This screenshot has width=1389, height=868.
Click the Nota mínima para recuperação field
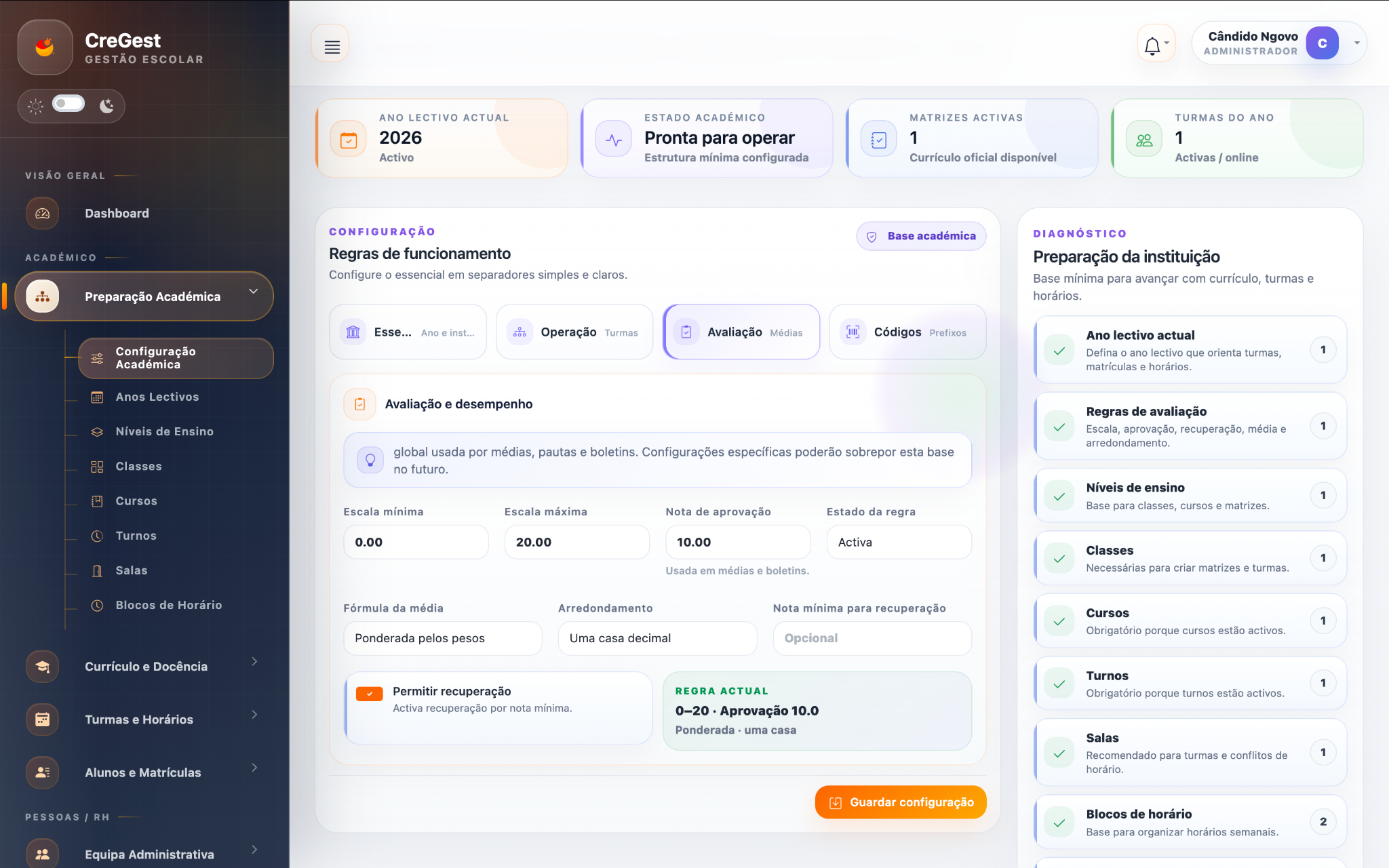872,638
